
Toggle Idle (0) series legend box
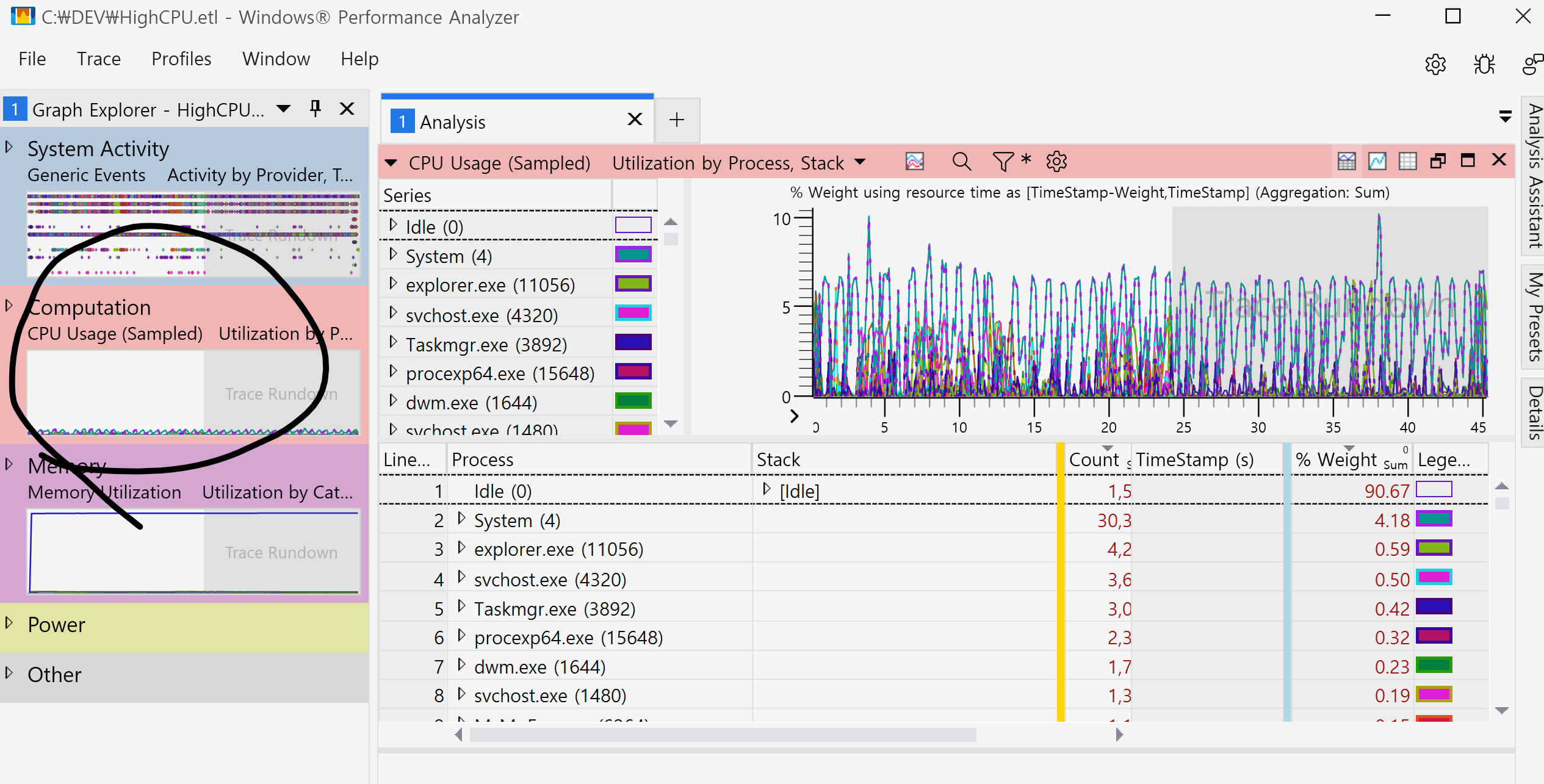tap(633, 226)
